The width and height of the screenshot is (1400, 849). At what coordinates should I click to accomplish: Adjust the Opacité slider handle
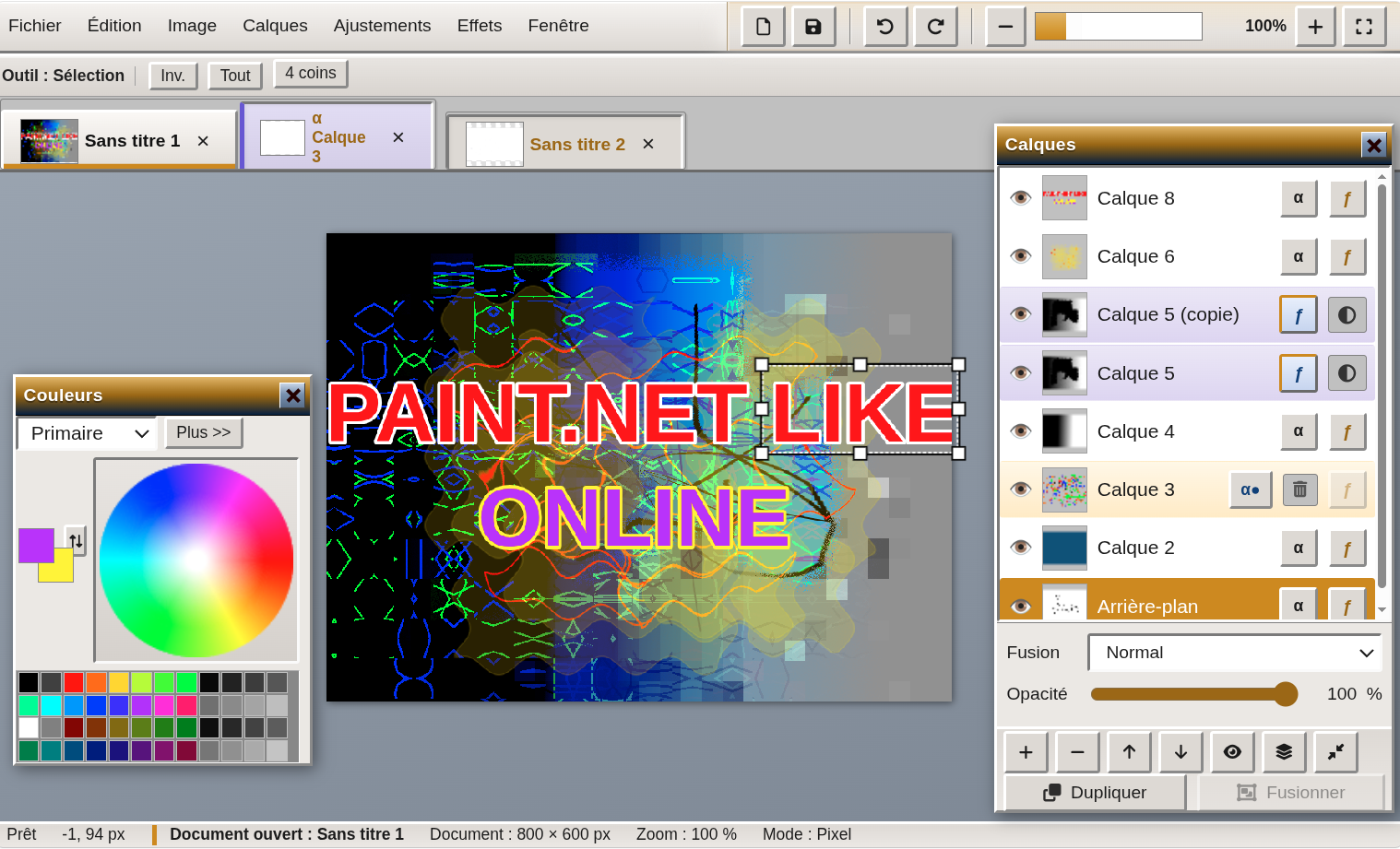click(x=1286, y=694)
